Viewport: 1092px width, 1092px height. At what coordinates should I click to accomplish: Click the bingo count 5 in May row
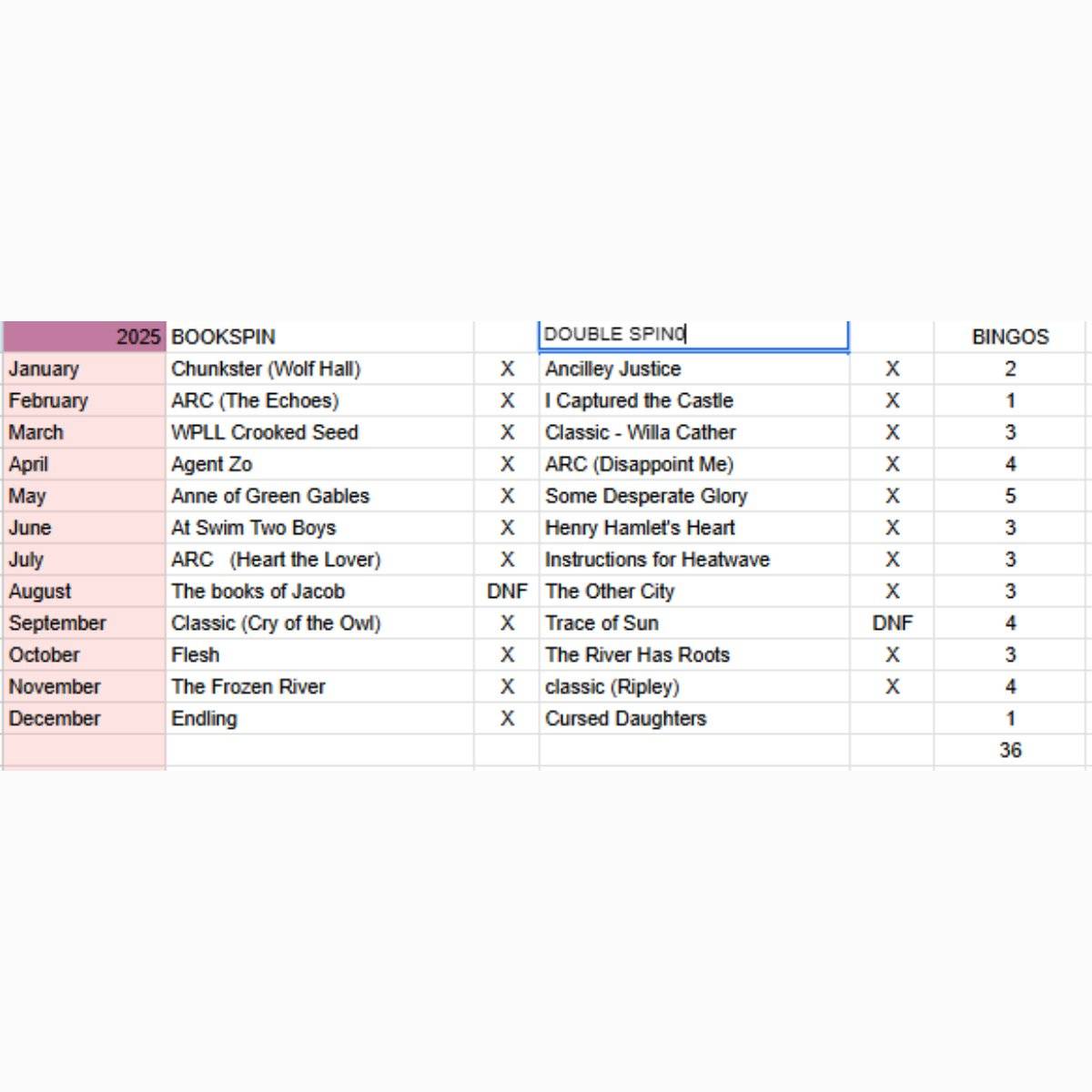tap(1010, 496)
